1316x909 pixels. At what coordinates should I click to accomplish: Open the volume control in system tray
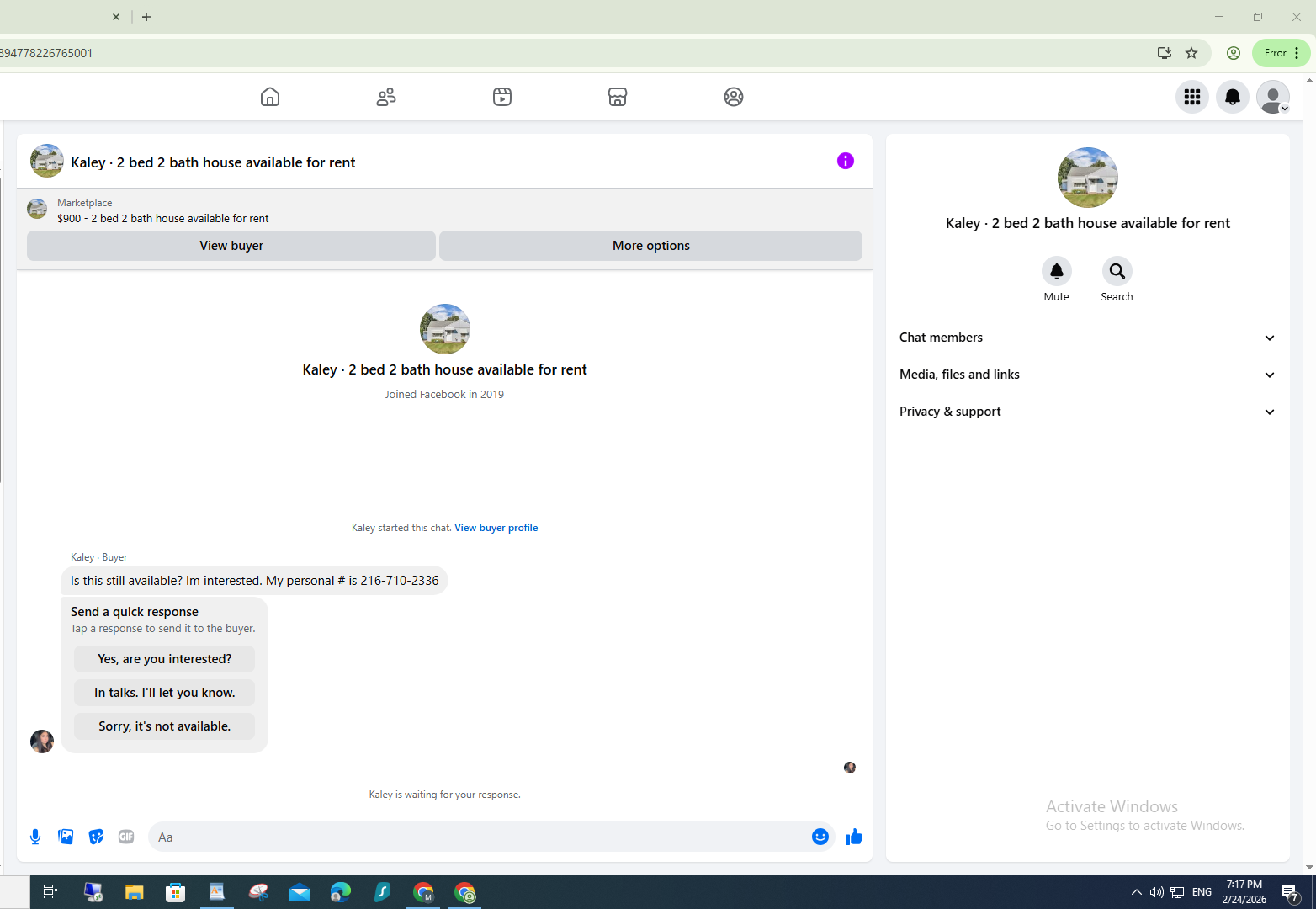point(1156,892)
